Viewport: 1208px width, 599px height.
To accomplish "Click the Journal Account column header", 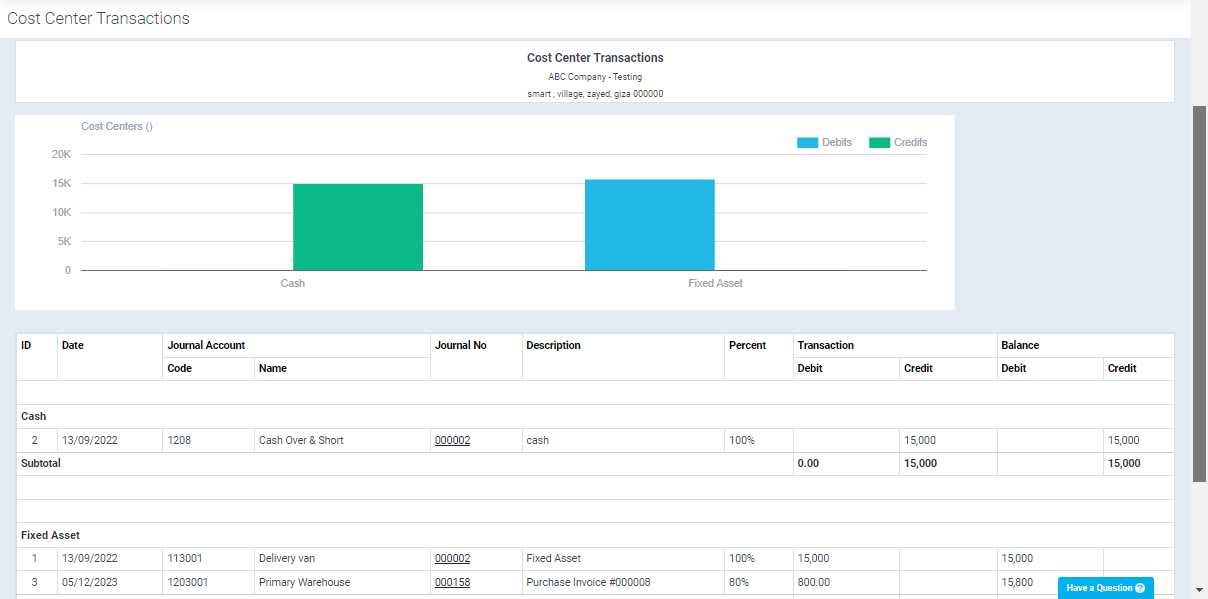I will (204, 345).
